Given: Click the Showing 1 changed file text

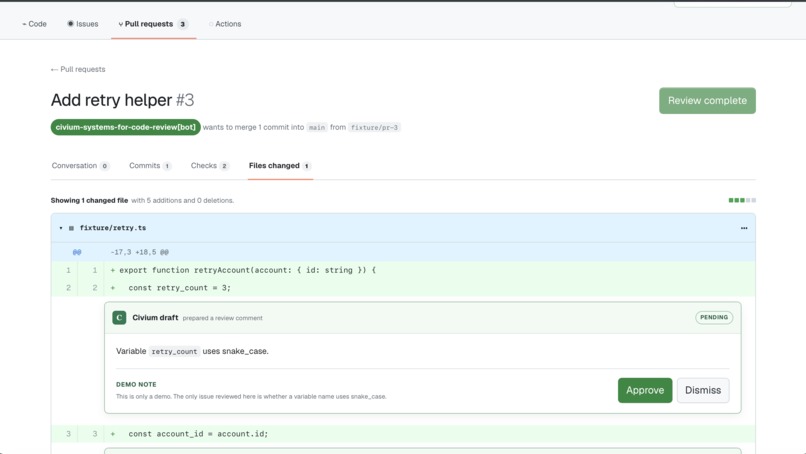Looking at the screenshot, I should (89, 201).
